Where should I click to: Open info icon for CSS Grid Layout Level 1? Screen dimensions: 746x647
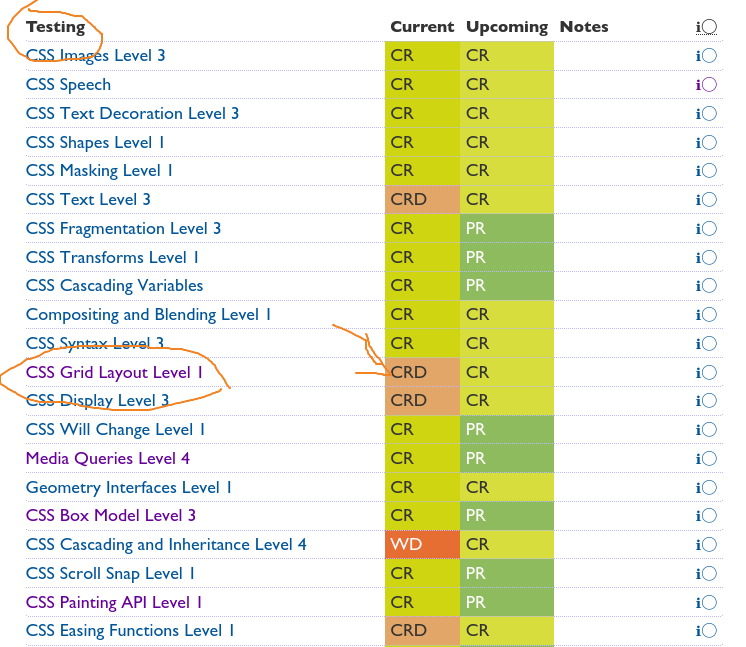pos(706,372)
